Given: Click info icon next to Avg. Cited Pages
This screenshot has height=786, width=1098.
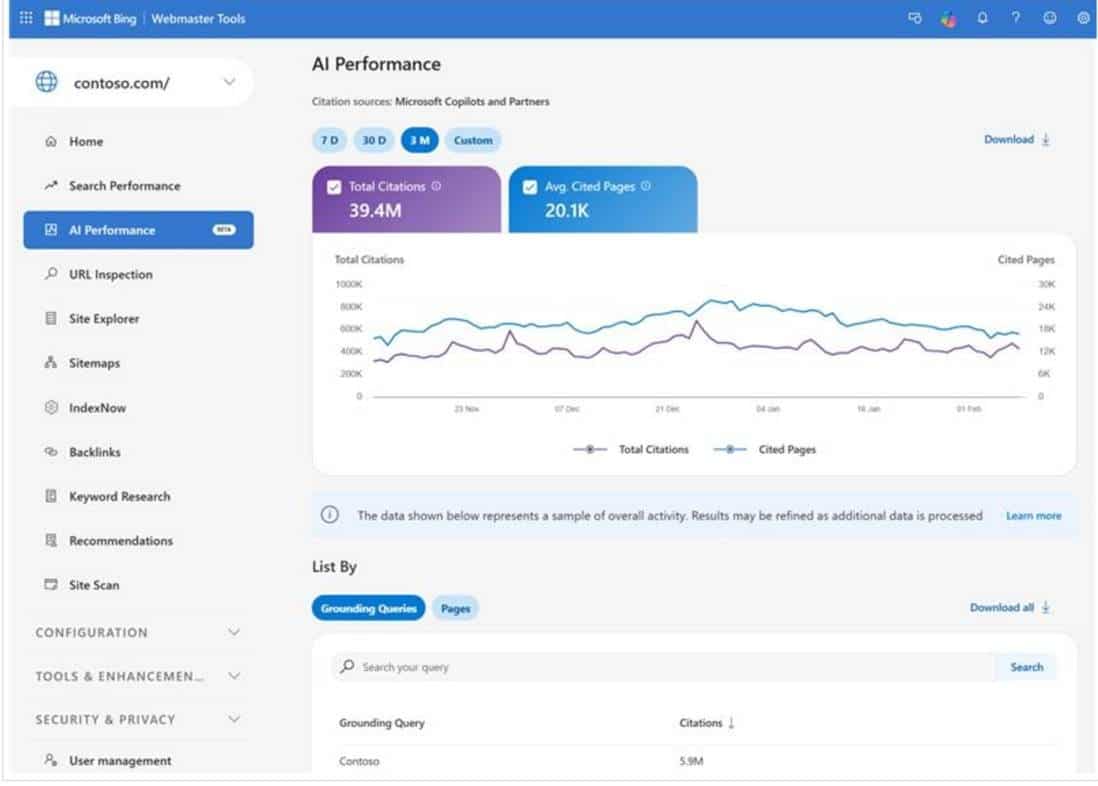Looking at the screenshot, I should pos(646,186).
